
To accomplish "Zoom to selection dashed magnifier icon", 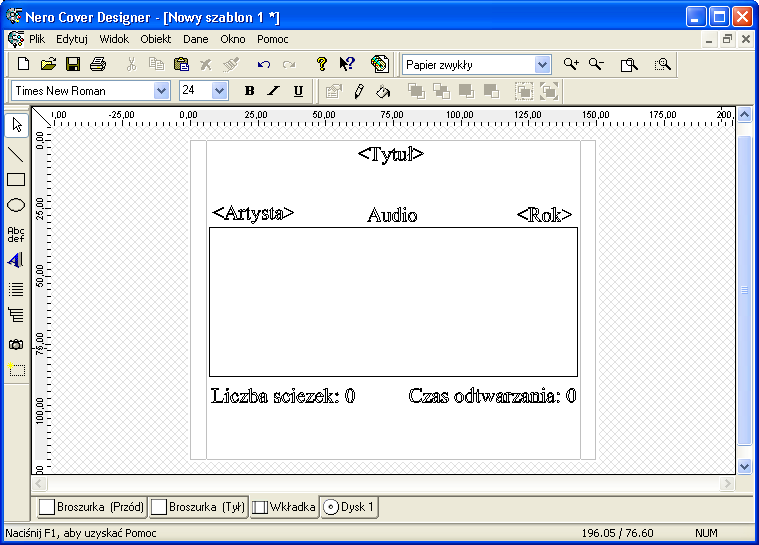I will [x=662, y=64].
